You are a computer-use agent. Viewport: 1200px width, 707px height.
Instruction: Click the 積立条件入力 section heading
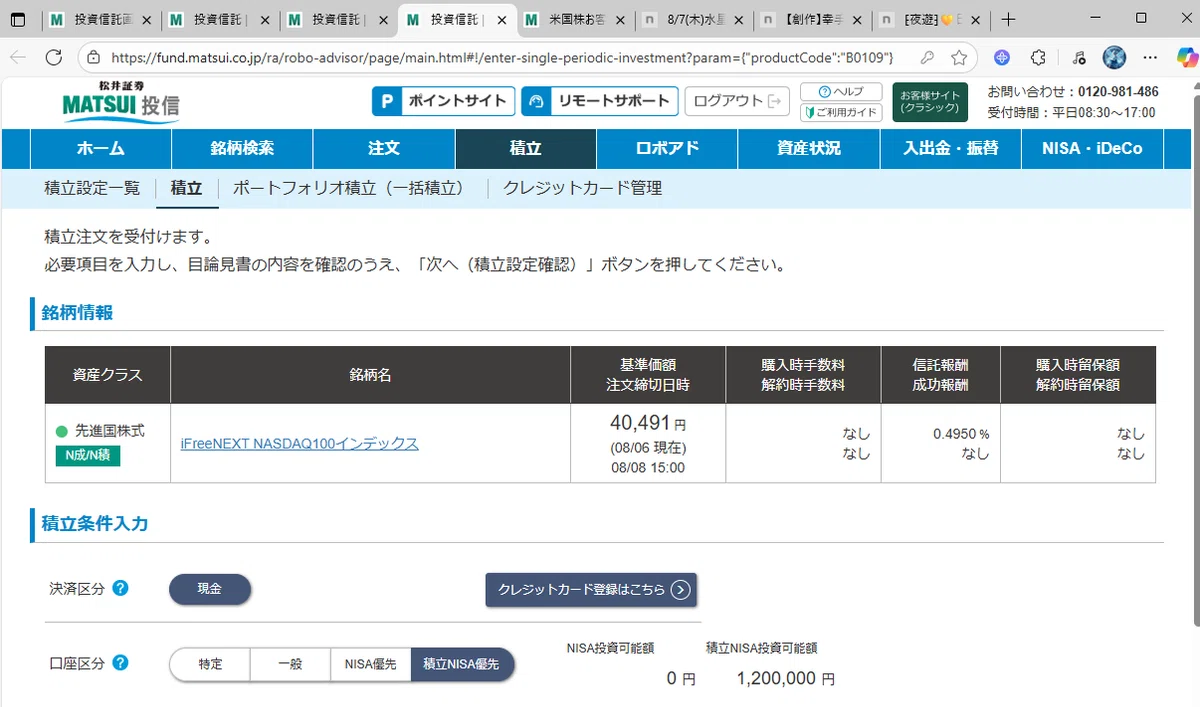click(x=95, y=523)
